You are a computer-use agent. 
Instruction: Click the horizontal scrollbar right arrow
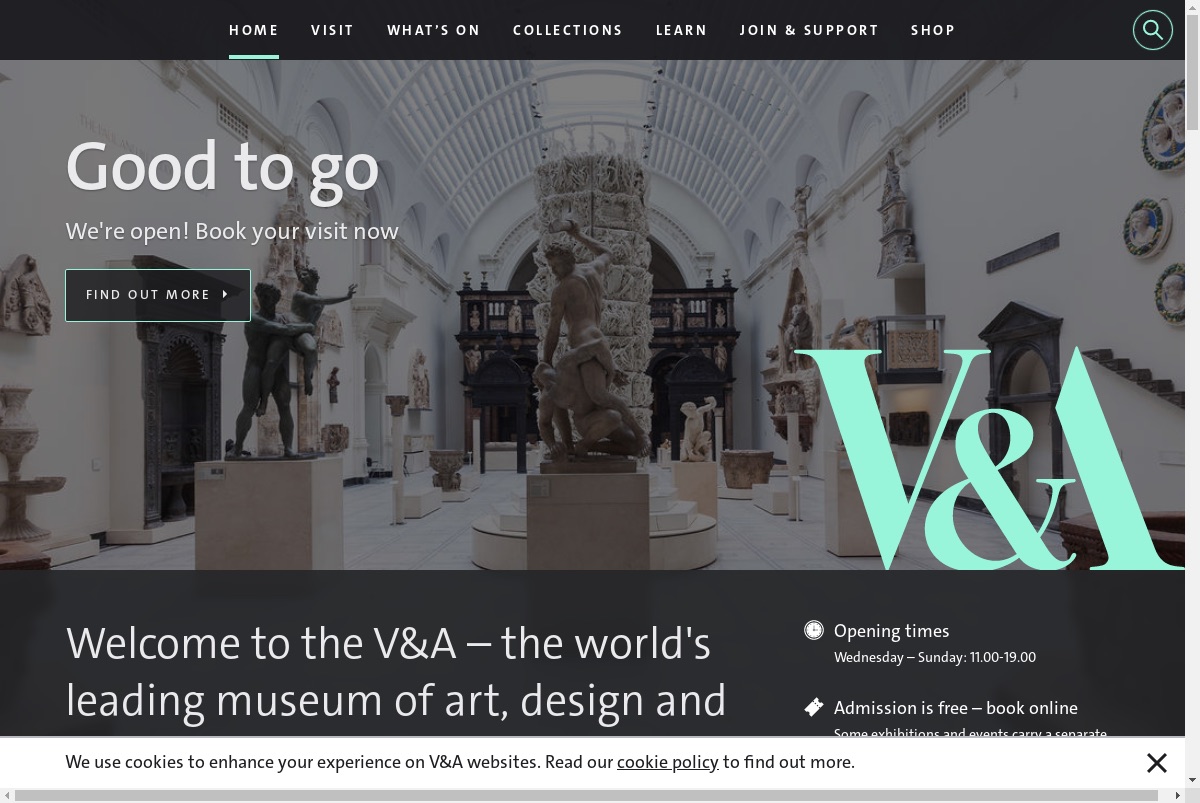(1177, 795)
